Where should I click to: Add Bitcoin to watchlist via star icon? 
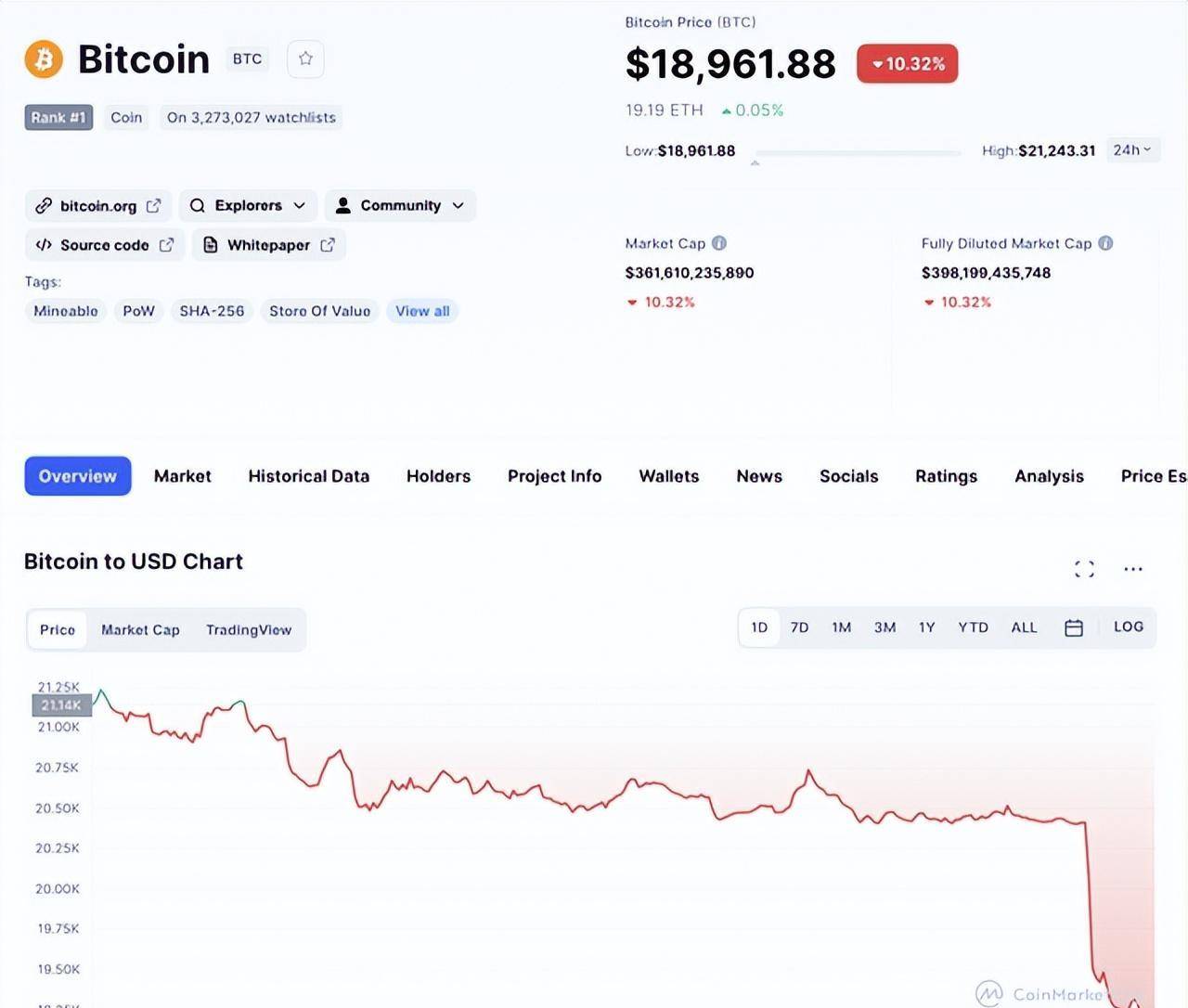pos(305,59)
